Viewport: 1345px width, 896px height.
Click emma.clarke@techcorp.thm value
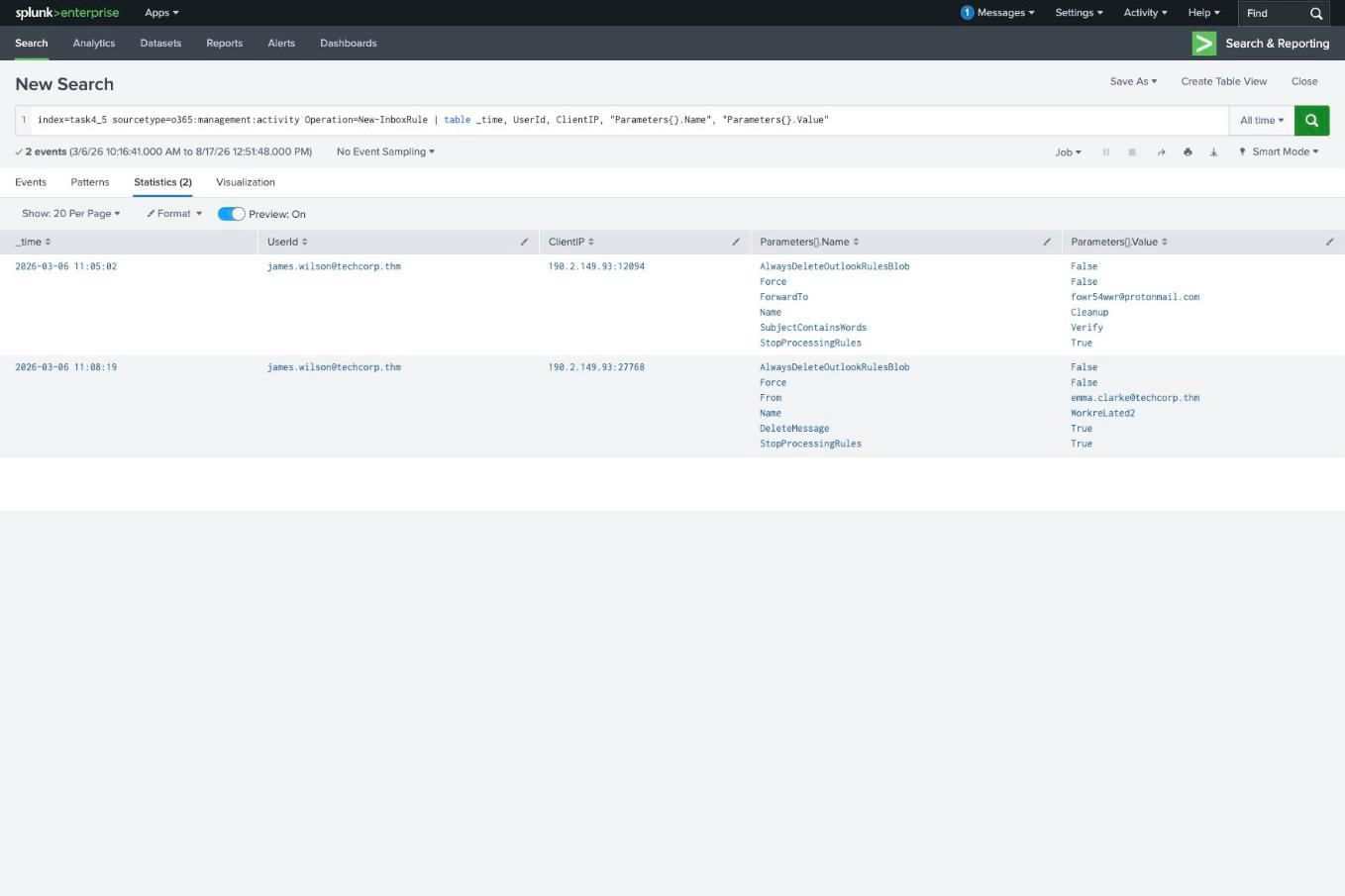(x=1135, y=398)
